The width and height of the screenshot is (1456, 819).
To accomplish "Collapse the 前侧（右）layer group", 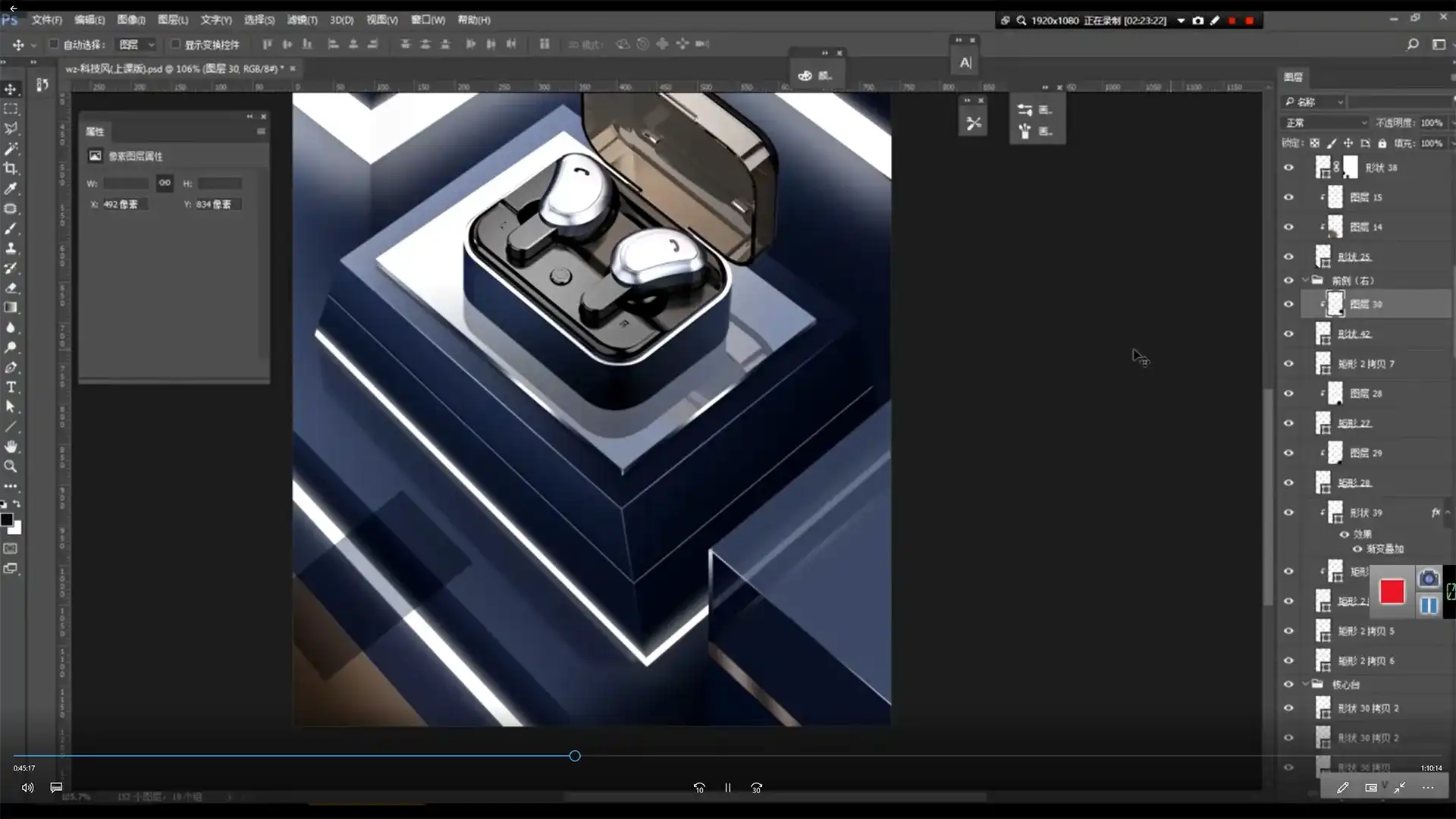I will coord(1305,281).
